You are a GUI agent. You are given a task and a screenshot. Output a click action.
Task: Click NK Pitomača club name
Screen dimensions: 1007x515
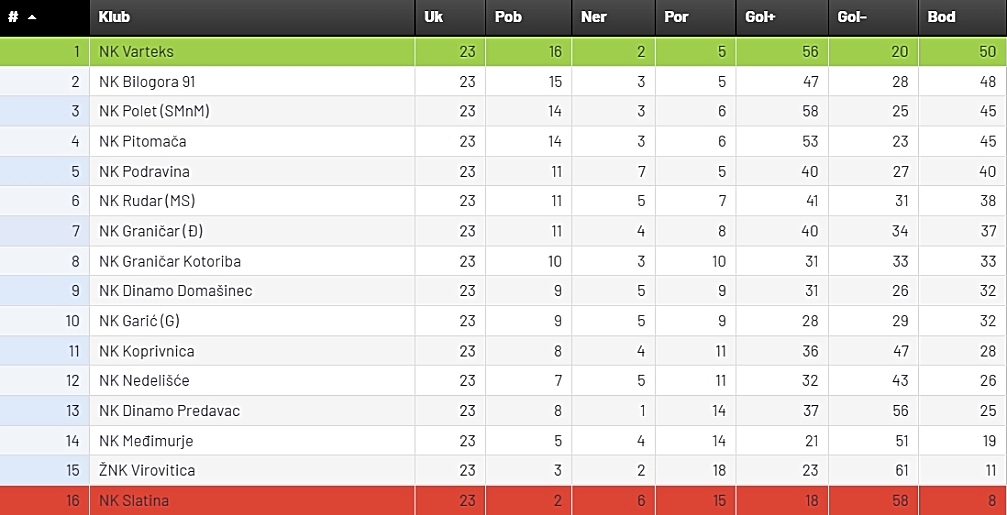[143, 141]
